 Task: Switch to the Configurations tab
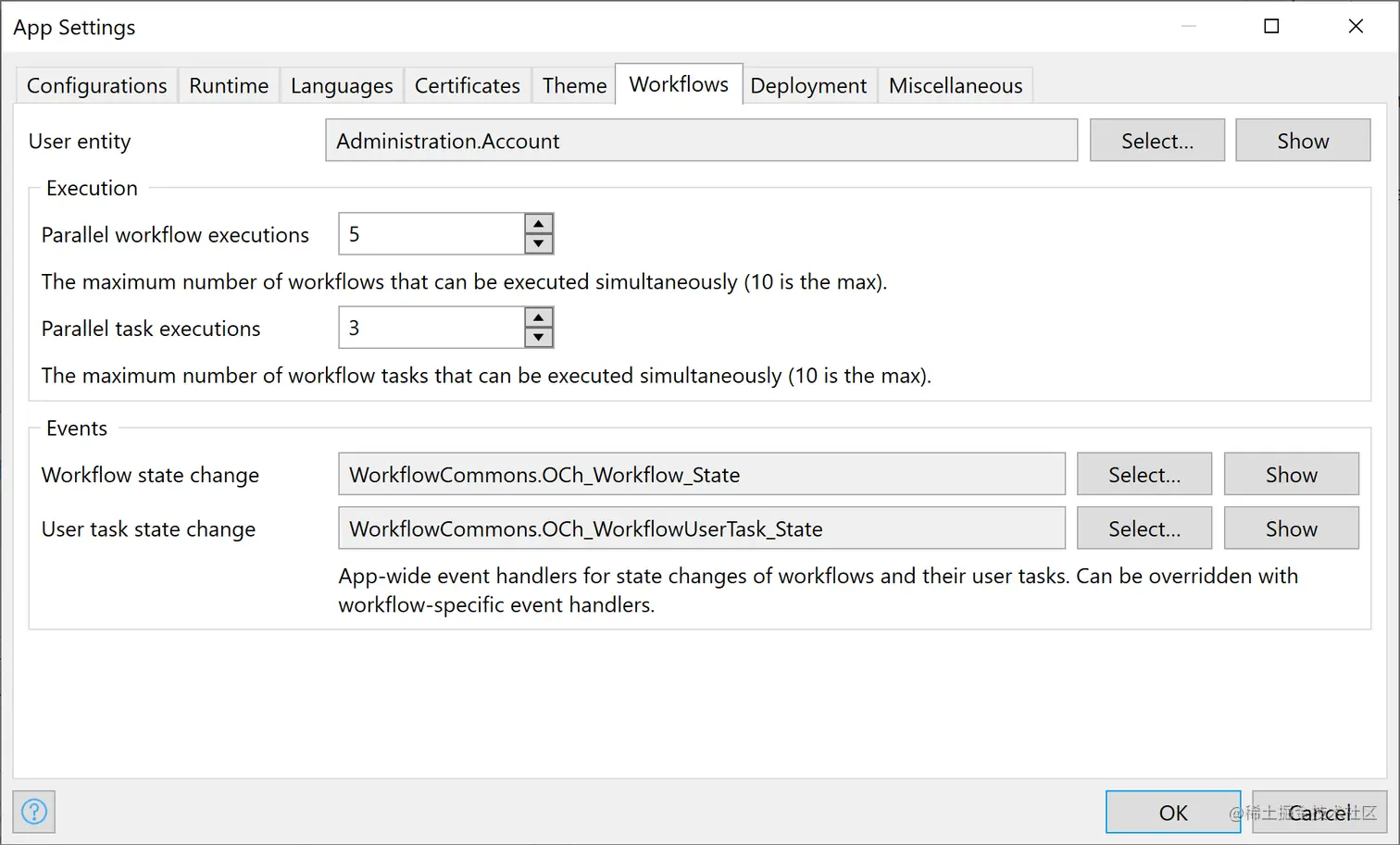tap(96, 86)
